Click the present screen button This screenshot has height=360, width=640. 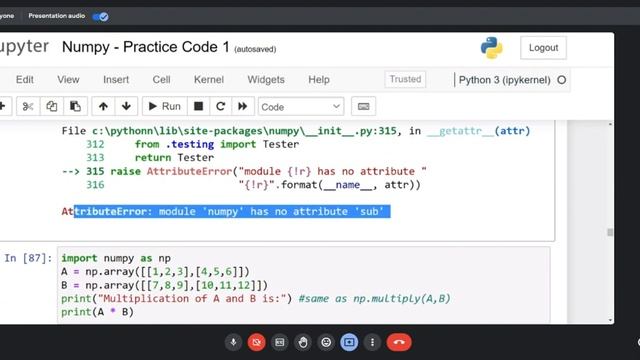pos(349,342)
